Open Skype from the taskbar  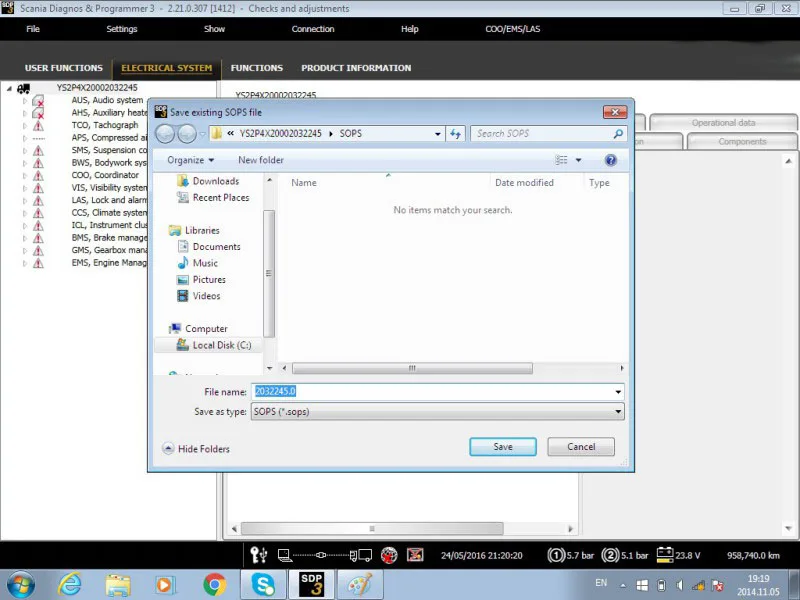point(263,585)
